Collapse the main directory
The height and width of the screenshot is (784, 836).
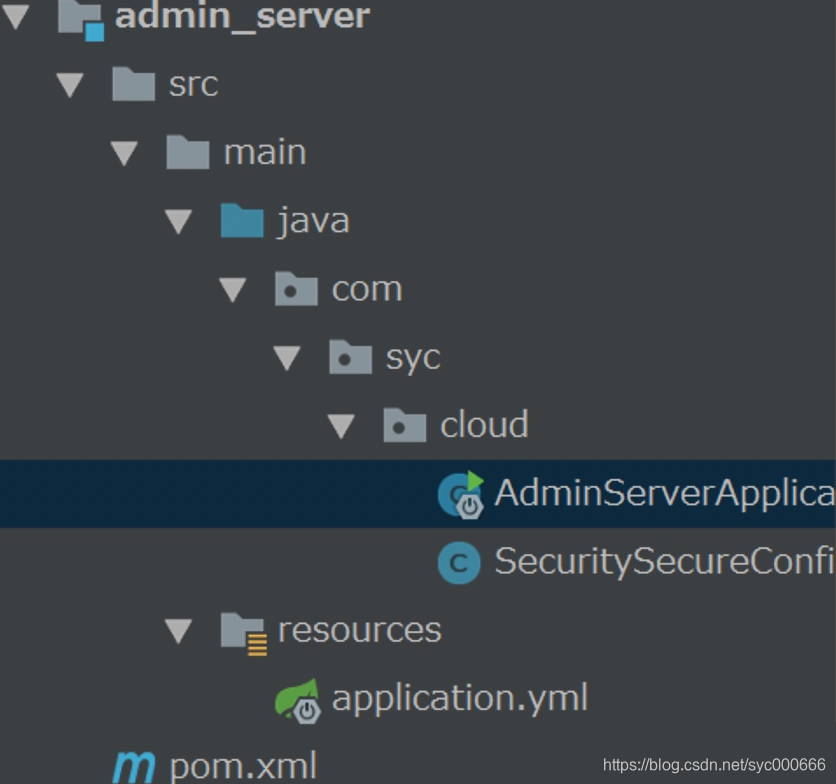click(124, 151)
